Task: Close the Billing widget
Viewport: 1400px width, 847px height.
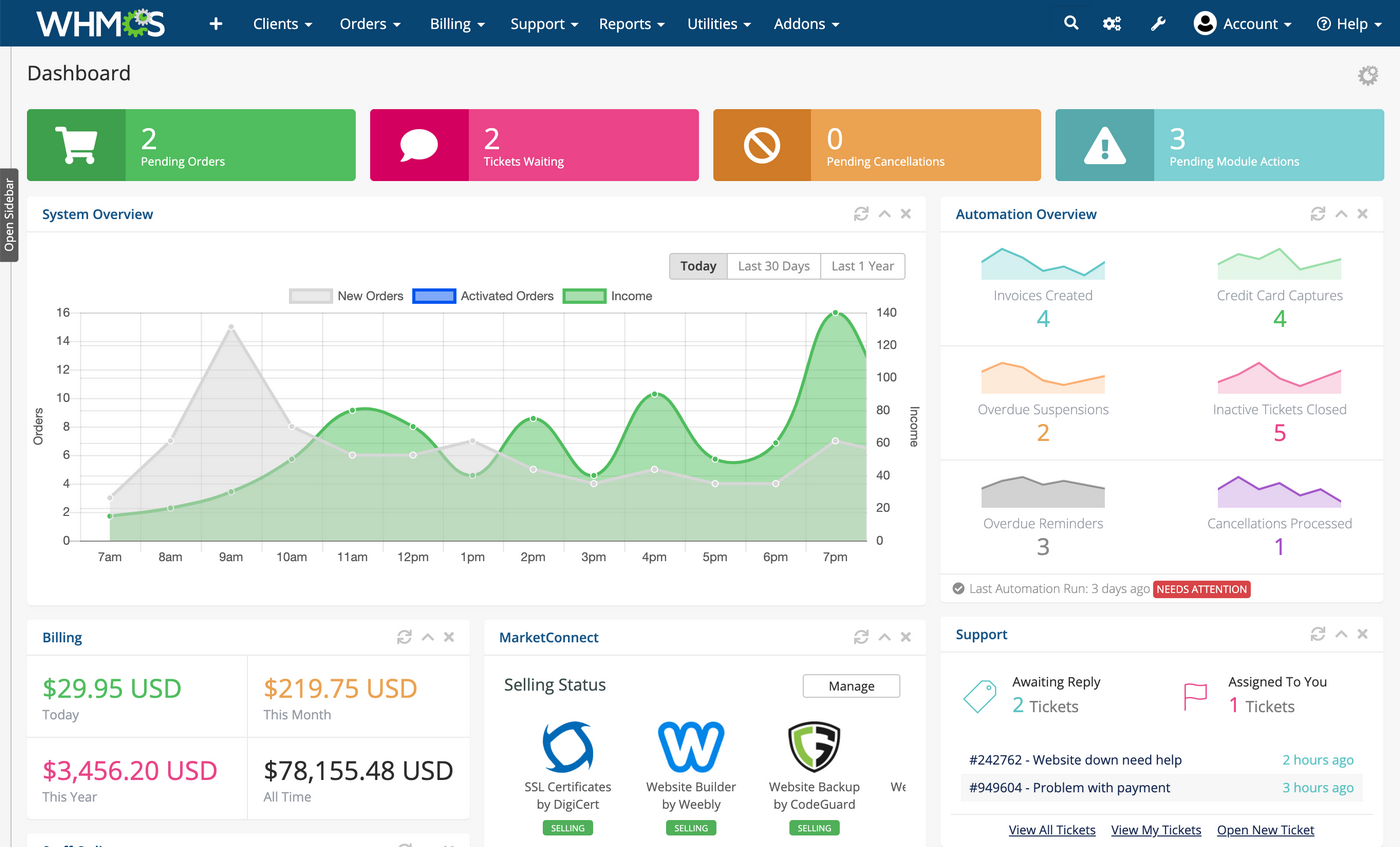Action: 449,637
